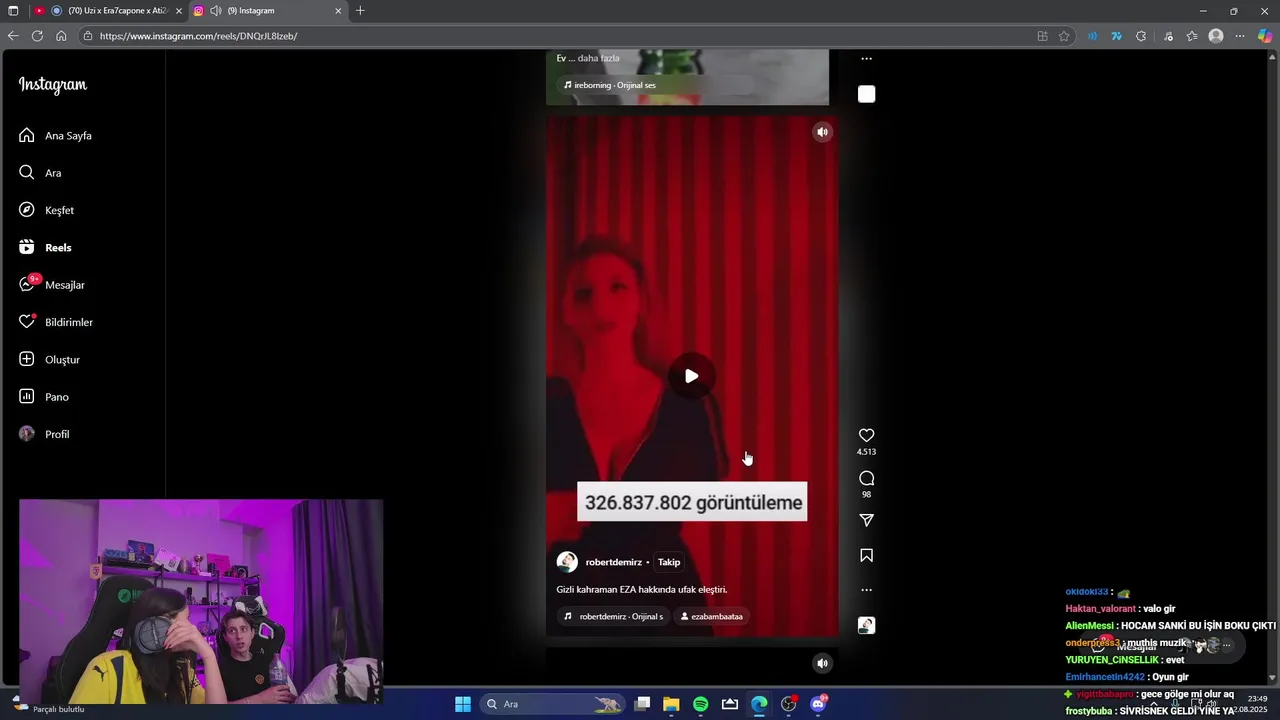Open audio thumbnail beside current reel
Screen dimensions: 1280x720
coord(866,625)
